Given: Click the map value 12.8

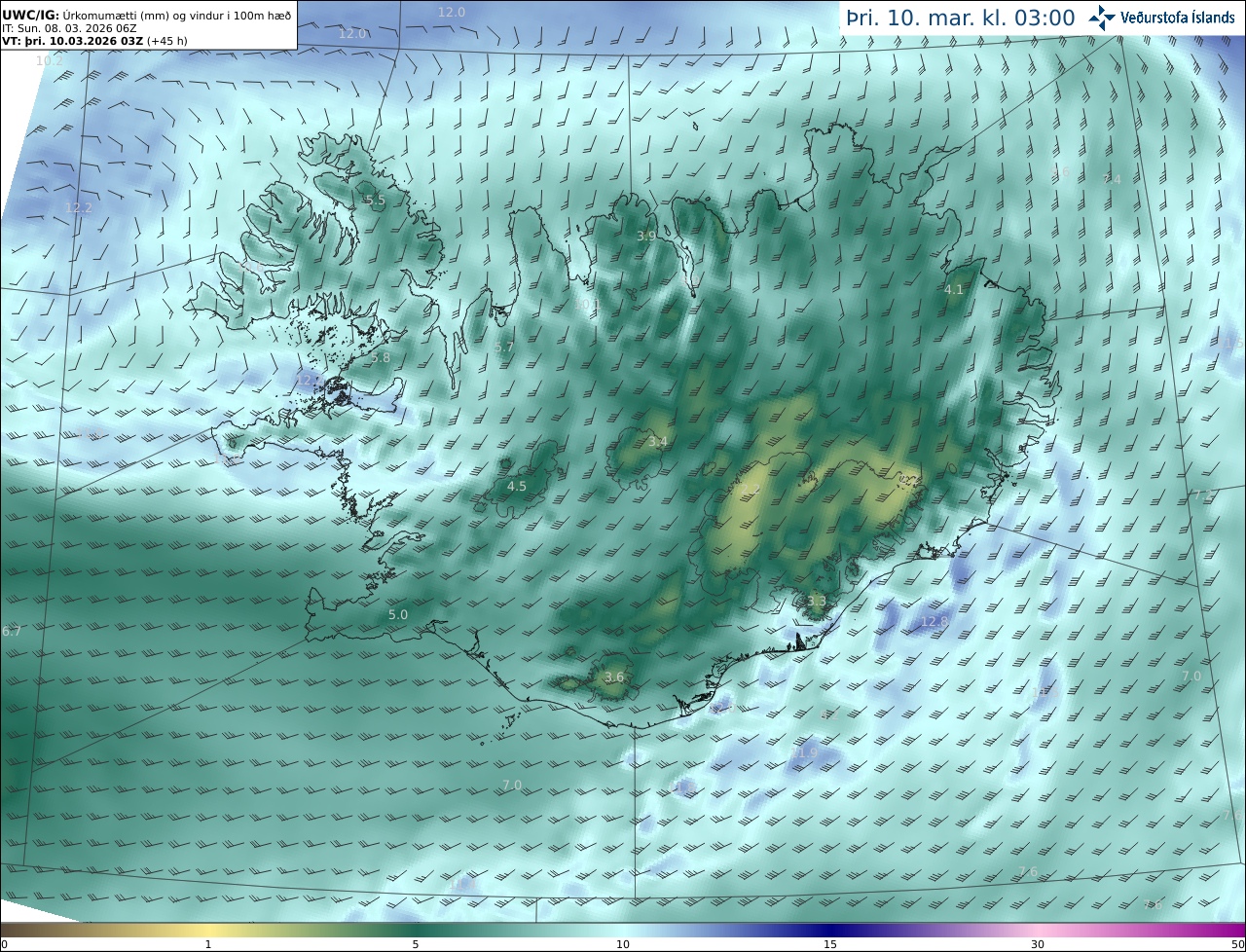Looking at the screenshot, I should 934,621.
